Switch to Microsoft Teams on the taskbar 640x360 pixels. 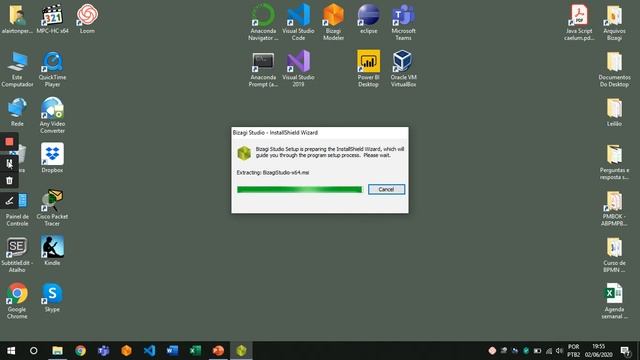103,351
